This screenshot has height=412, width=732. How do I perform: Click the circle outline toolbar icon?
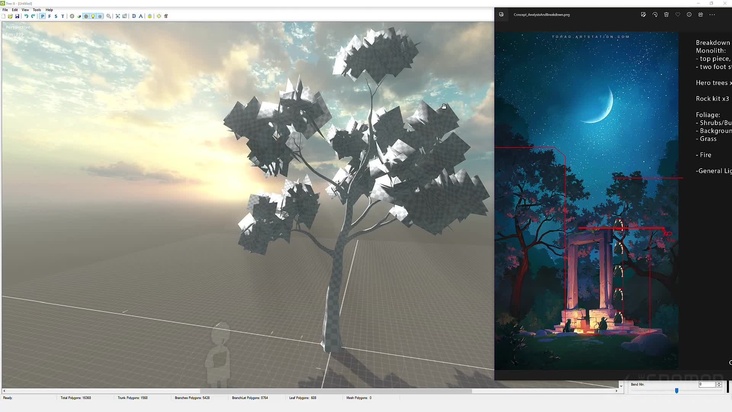72,16
